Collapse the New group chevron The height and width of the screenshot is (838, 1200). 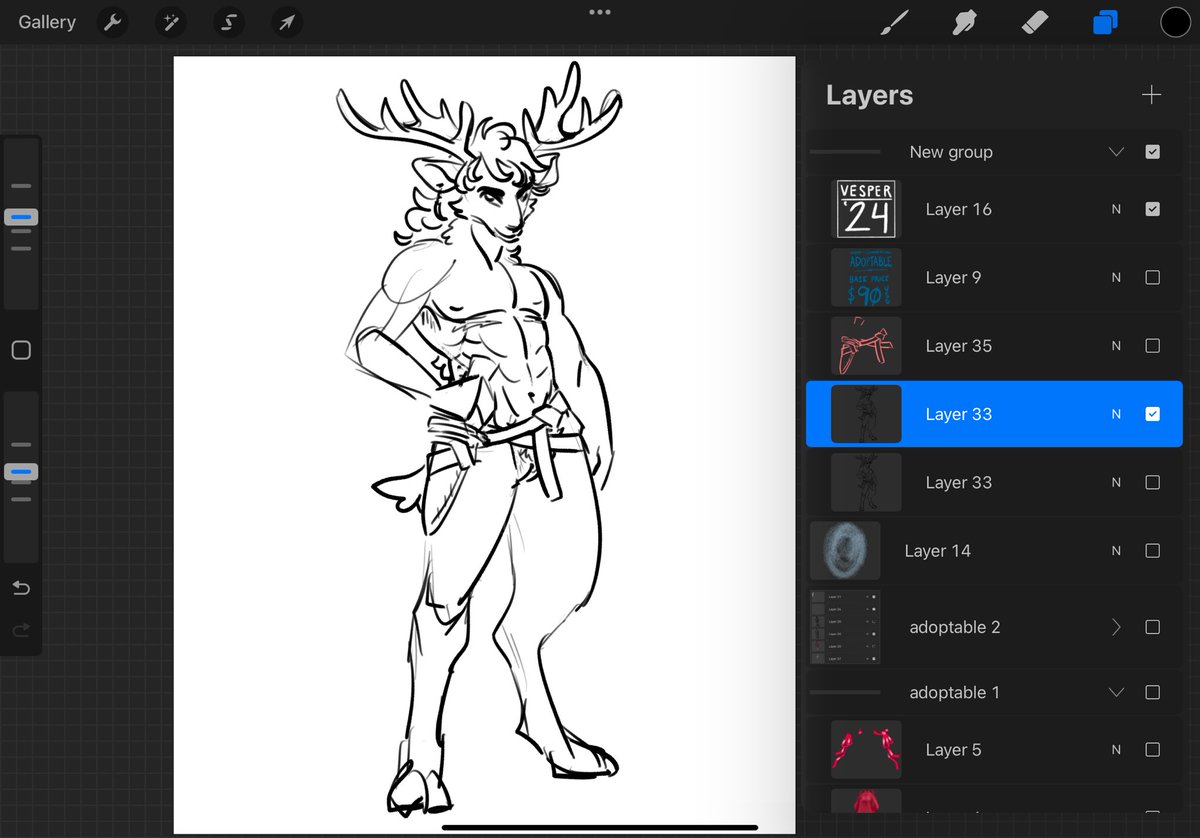click(x=1117, y=152)
